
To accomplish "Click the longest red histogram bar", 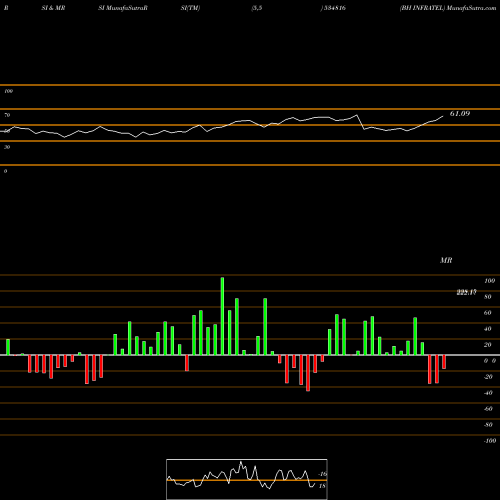I will [x=308, y=373].
